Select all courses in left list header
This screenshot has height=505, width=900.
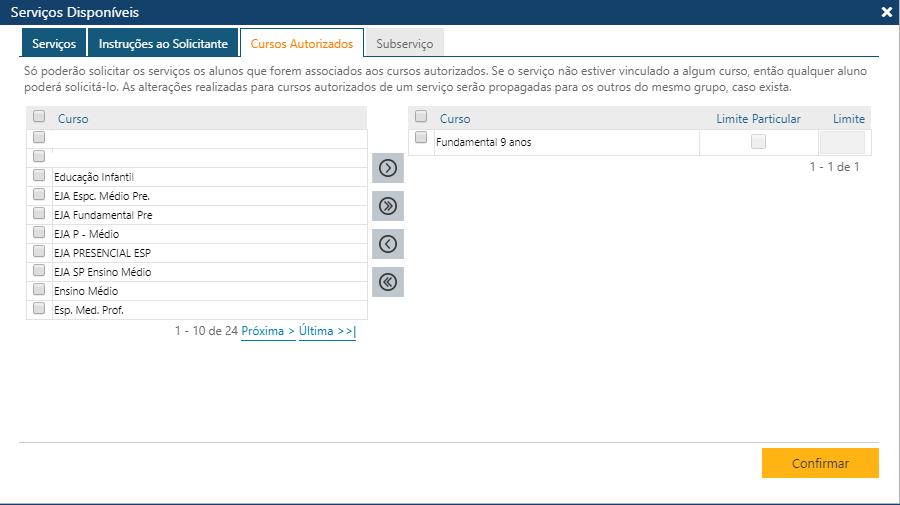tap(39, 118)
